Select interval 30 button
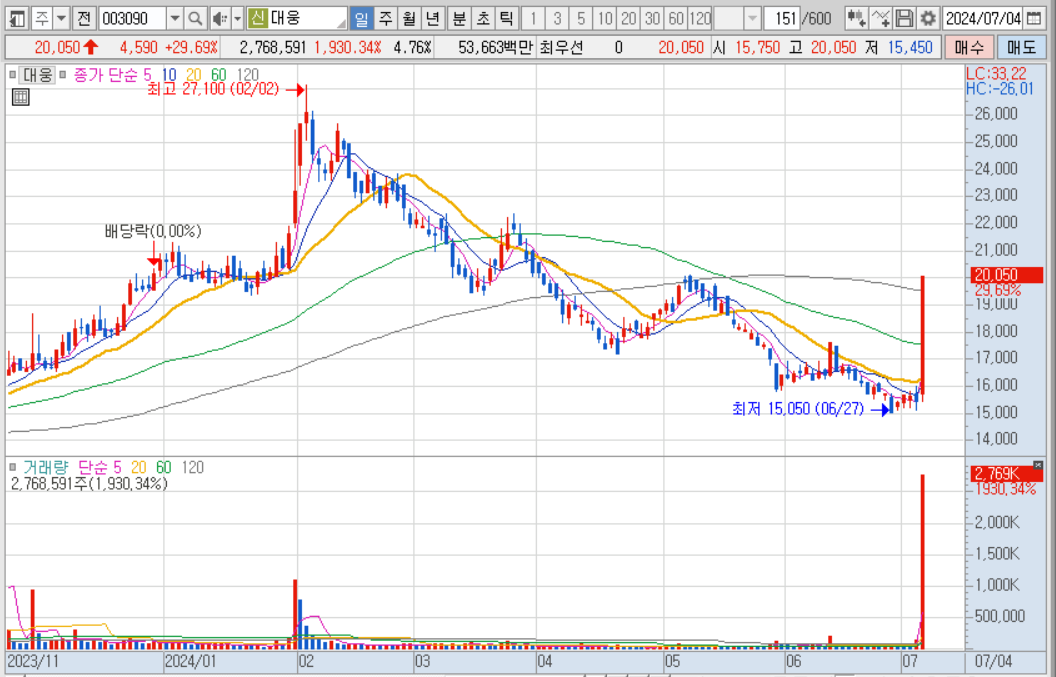Image resolution: width=1056 pixels, height=677 pixels. (x=652, y=18)
